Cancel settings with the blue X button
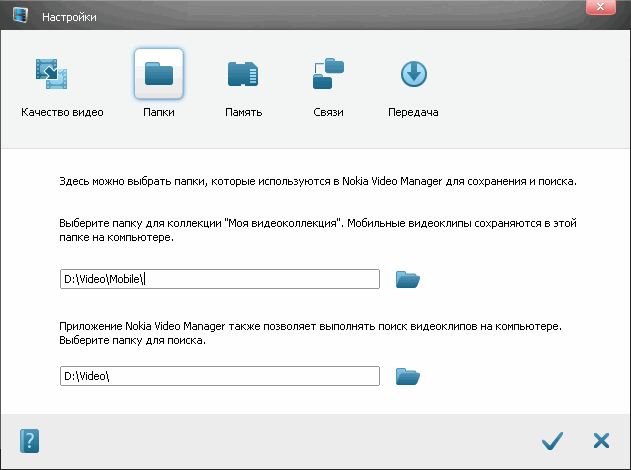Viewport: 631px width, 470px height. click(601, 440)
